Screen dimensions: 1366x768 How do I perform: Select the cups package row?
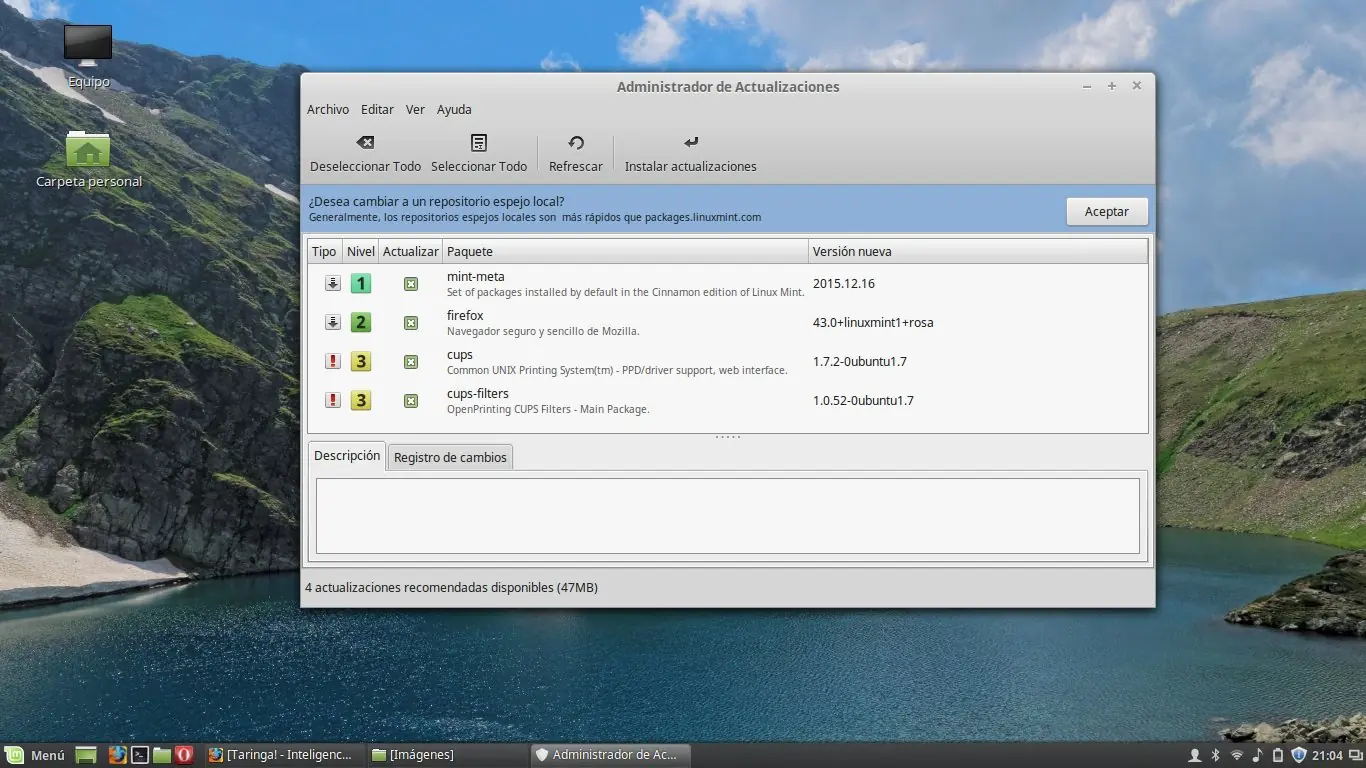pyautogui.click(x=600, y=361)
